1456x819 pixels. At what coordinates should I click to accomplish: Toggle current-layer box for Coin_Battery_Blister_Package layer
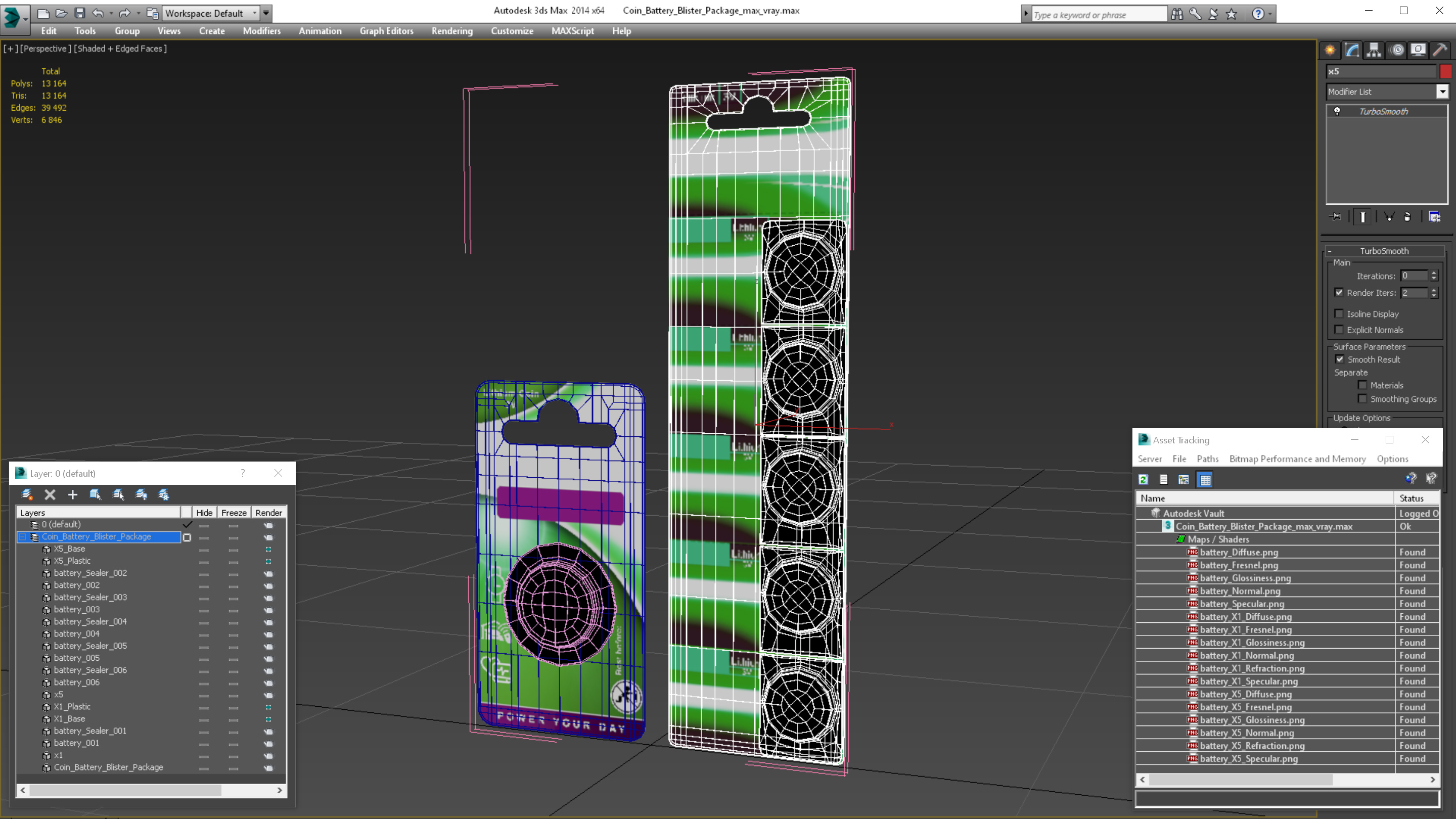pyautogui.click(x=187, y=537)
